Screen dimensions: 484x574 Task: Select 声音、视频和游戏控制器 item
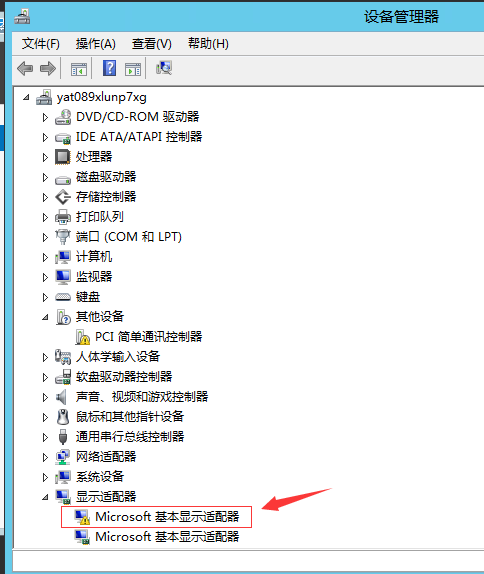click(x=142, y=397)
